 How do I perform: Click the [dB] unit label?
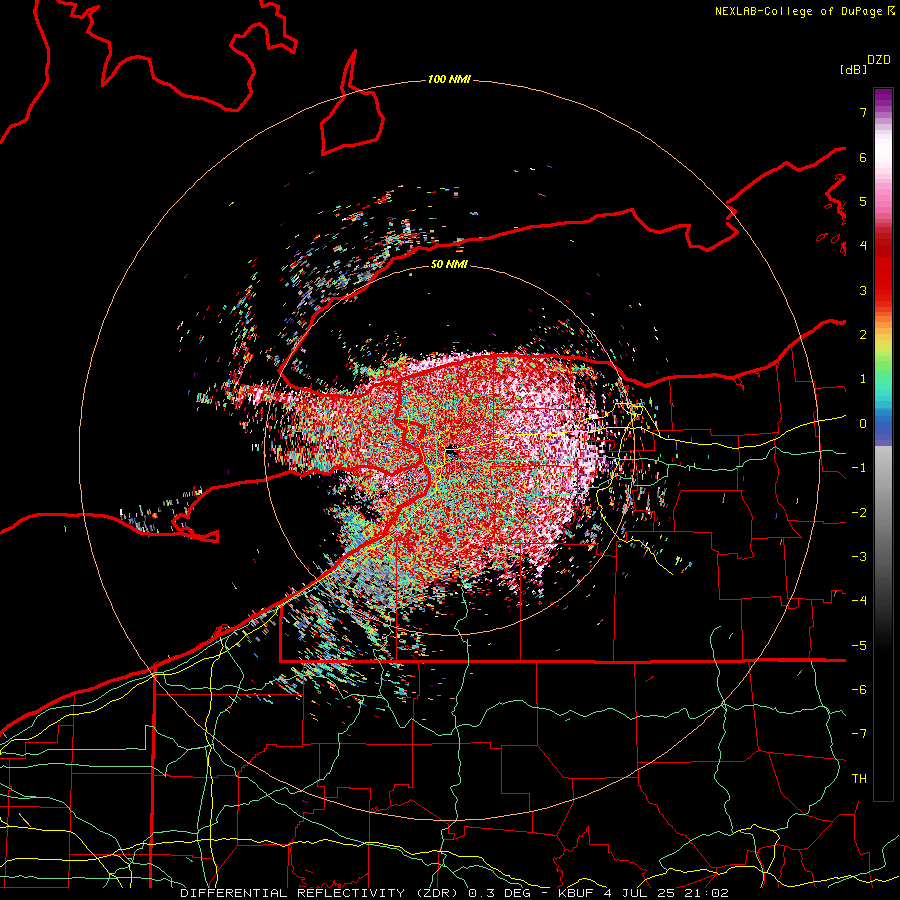click(853, 69)
